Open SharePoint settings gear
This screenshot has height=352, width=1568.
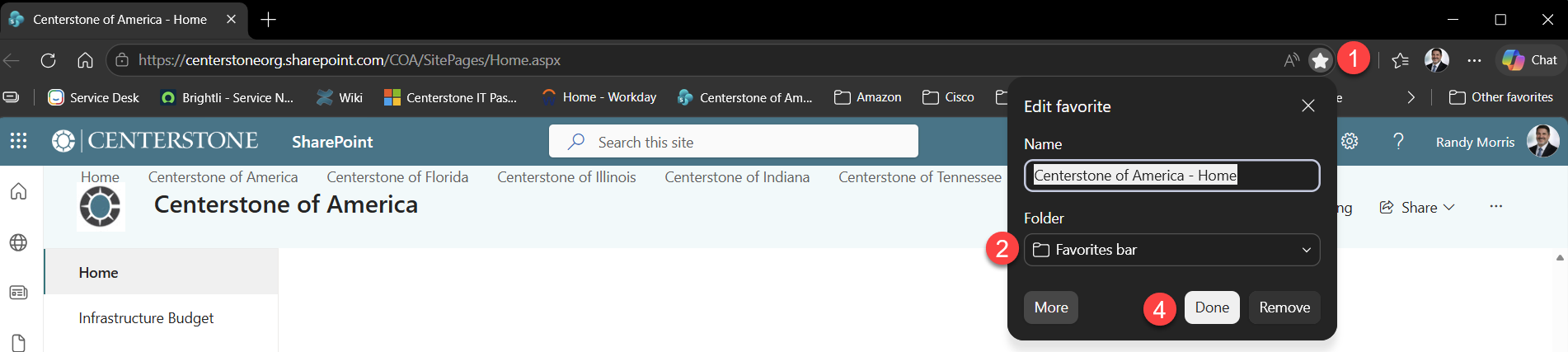pos(1350,141)
